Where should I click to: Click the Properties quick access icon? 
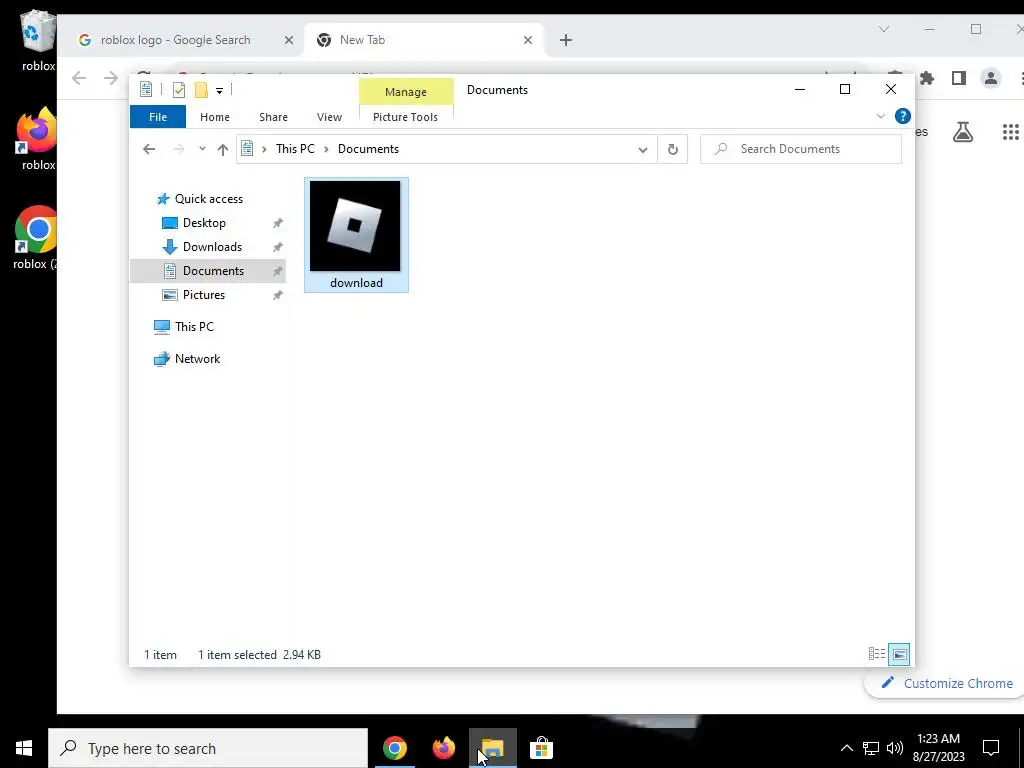pos(179,90)
